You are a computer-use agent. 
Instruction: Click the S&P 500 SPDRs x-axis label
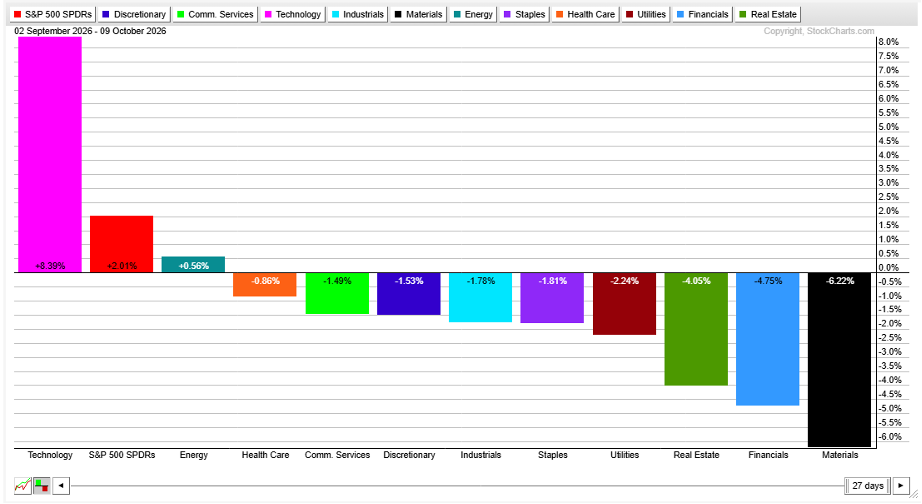(x=122, y=455)
